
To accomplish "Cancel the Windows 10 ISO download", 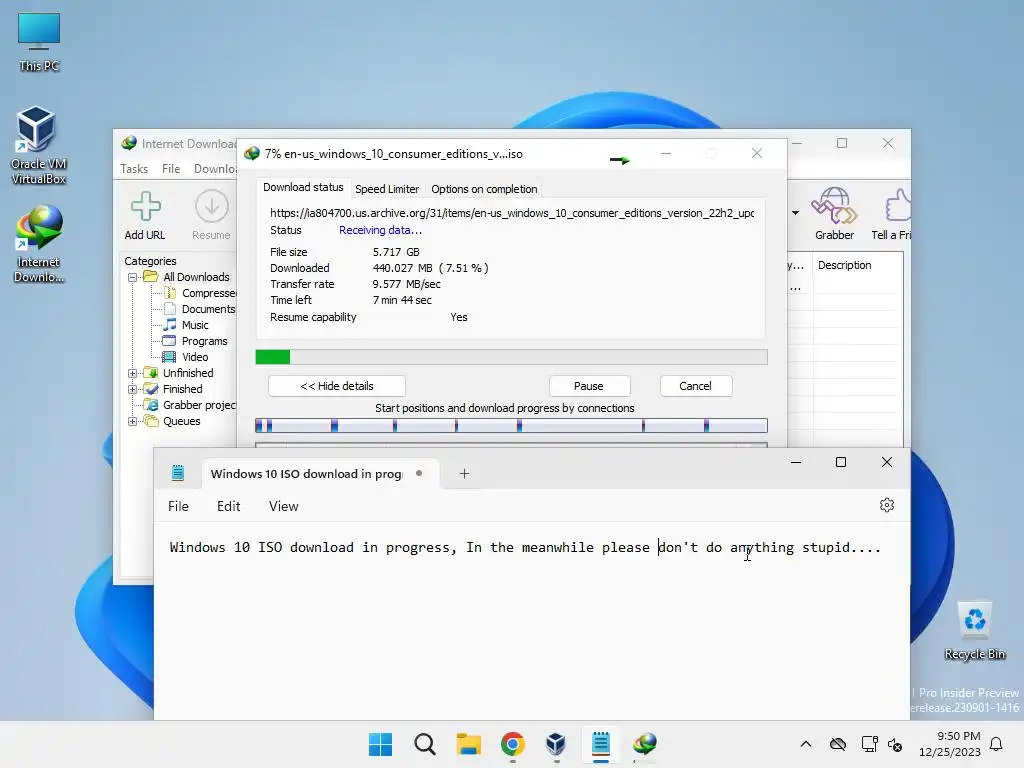I will pos(696,386).
